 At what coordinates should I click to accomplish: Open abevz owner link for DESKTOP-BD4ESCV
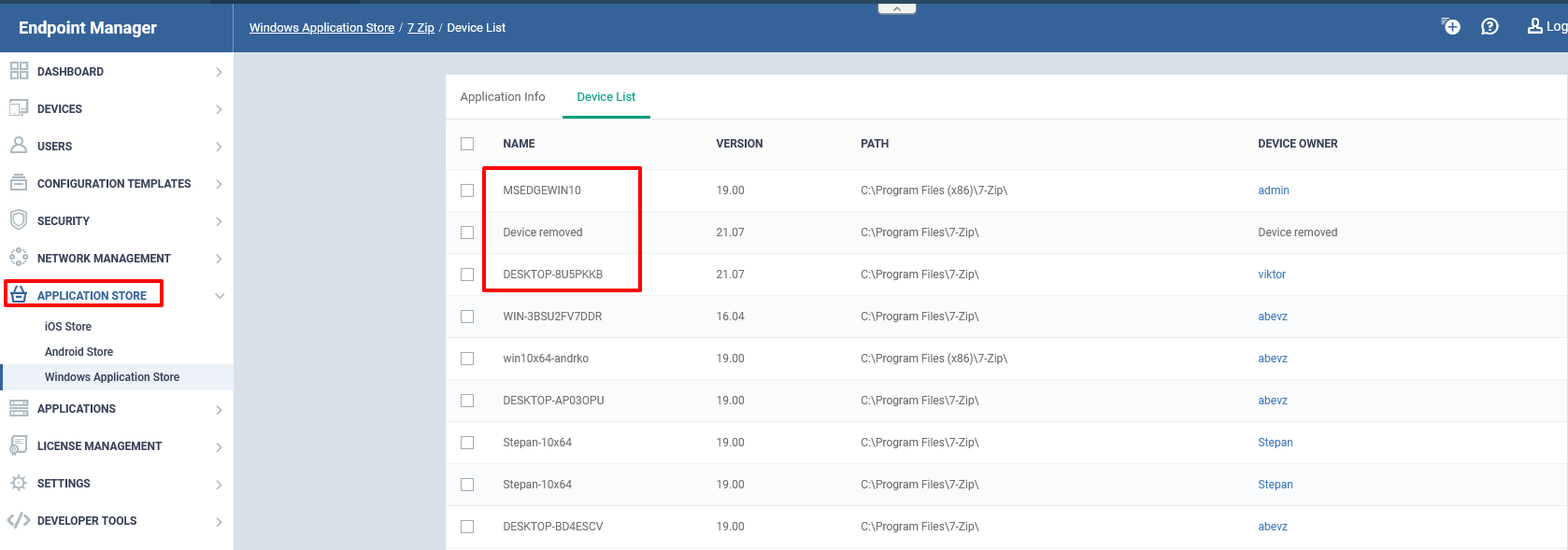(1273, 527)
